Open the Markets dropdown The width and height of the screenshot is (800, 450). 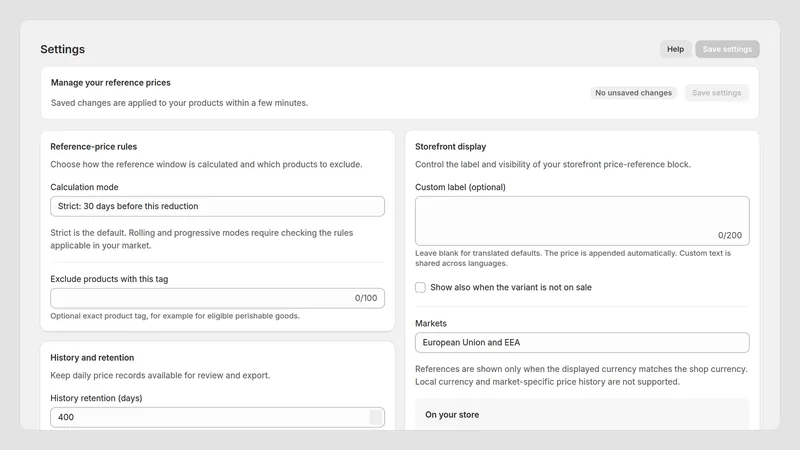(x=582, y=342)
